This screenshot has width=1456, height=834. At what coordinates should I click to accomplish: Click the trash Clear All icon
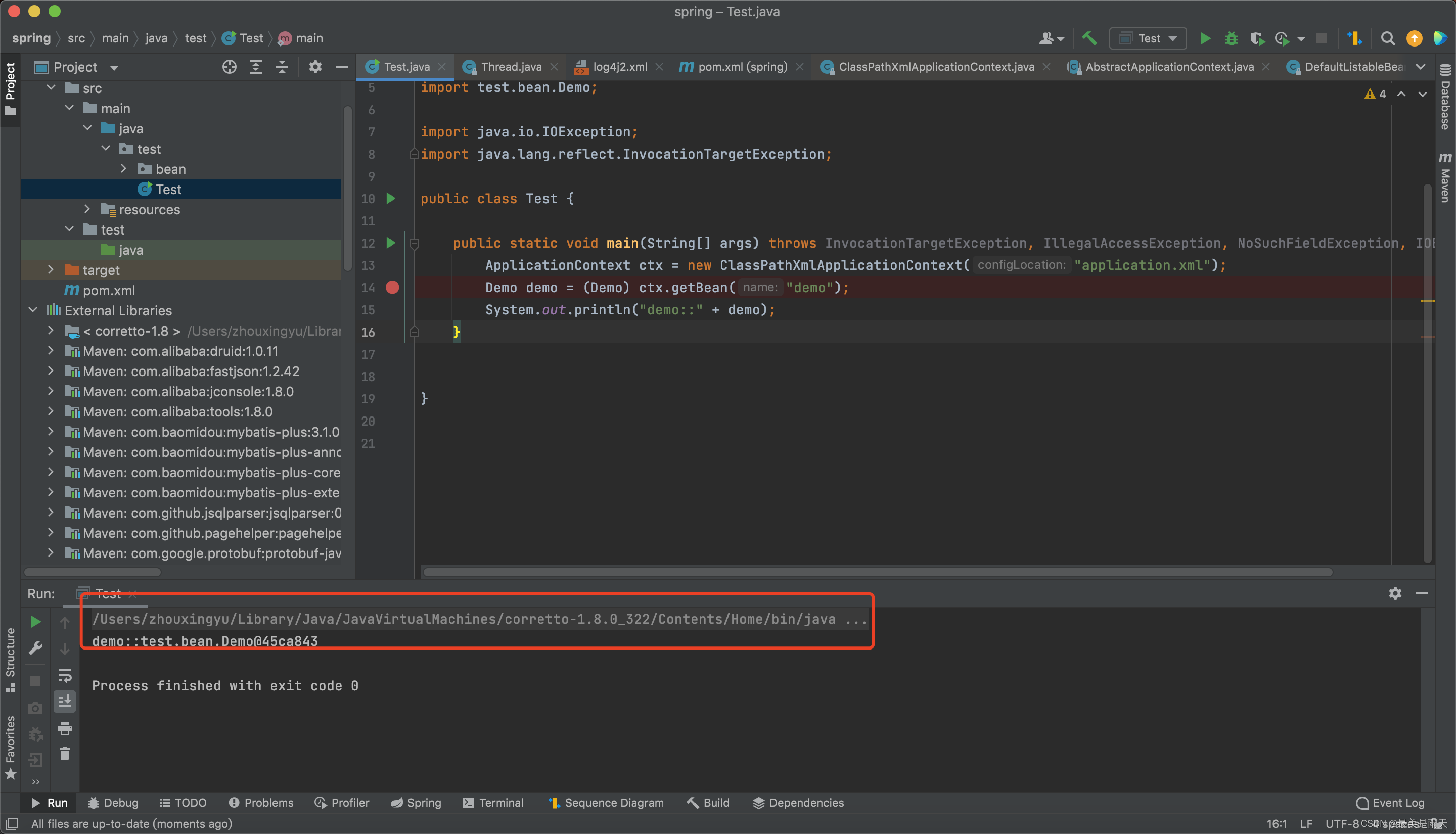65,754
